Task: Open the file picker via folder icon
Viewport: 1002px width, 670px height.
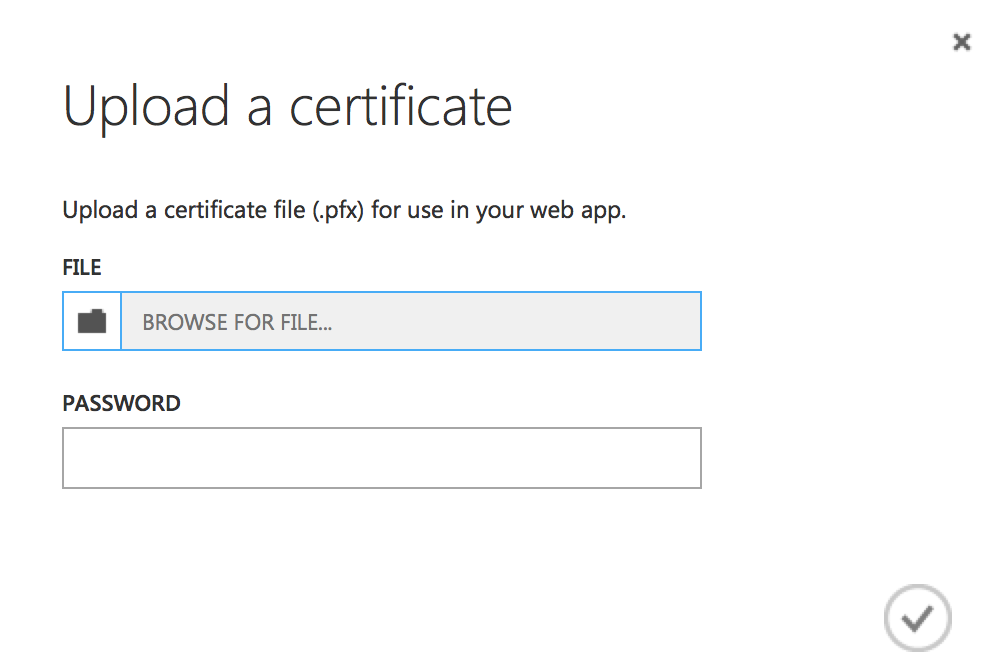Action: 92,321
